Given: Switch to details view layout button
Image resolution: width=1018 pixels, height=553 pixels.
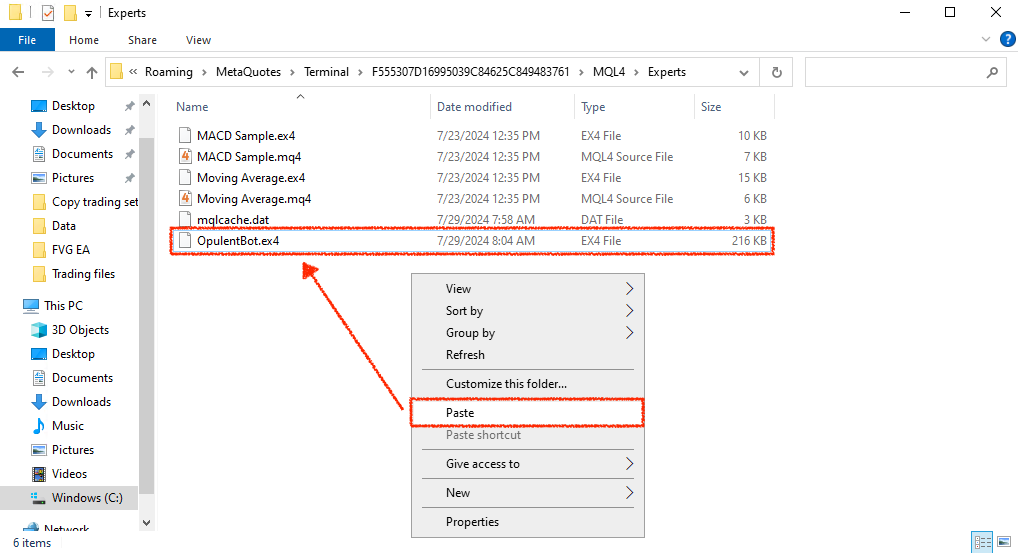Looking at the screenshot, I should point(983,542).
